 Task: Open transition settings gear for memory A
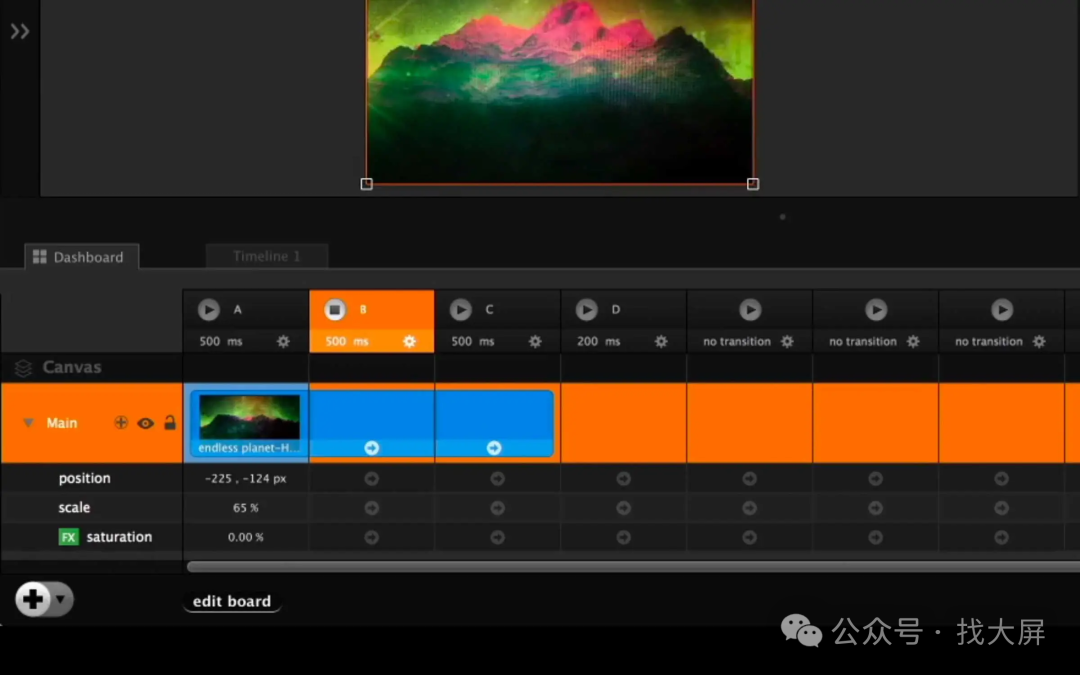283,341
